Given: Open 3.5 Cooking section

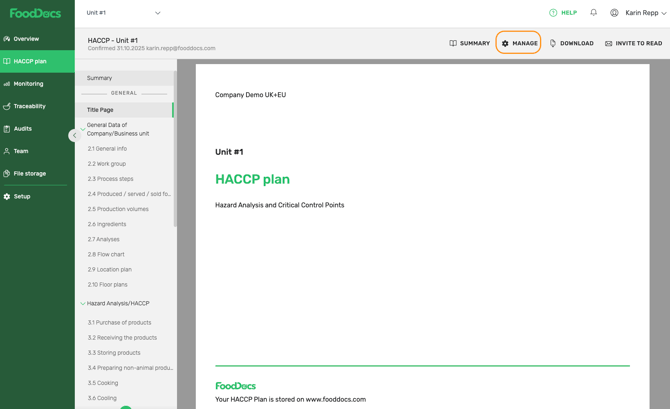Looking at the screenshot, I should click(103, 383).
